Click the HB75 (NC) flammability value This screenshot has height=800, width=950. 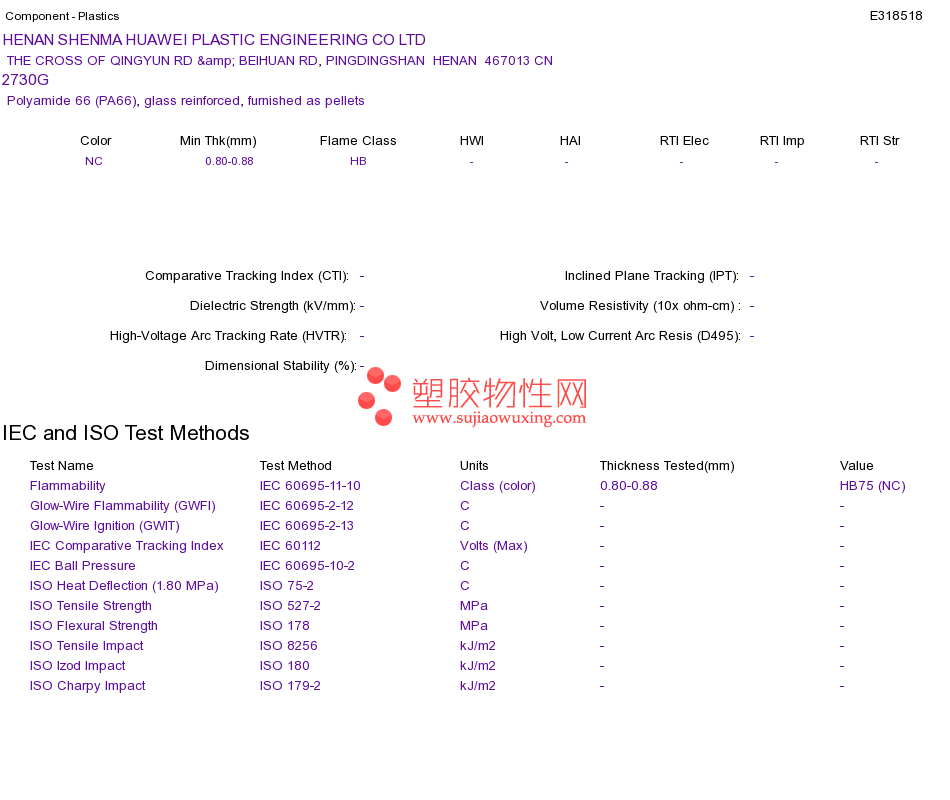(x=872, y=485)
